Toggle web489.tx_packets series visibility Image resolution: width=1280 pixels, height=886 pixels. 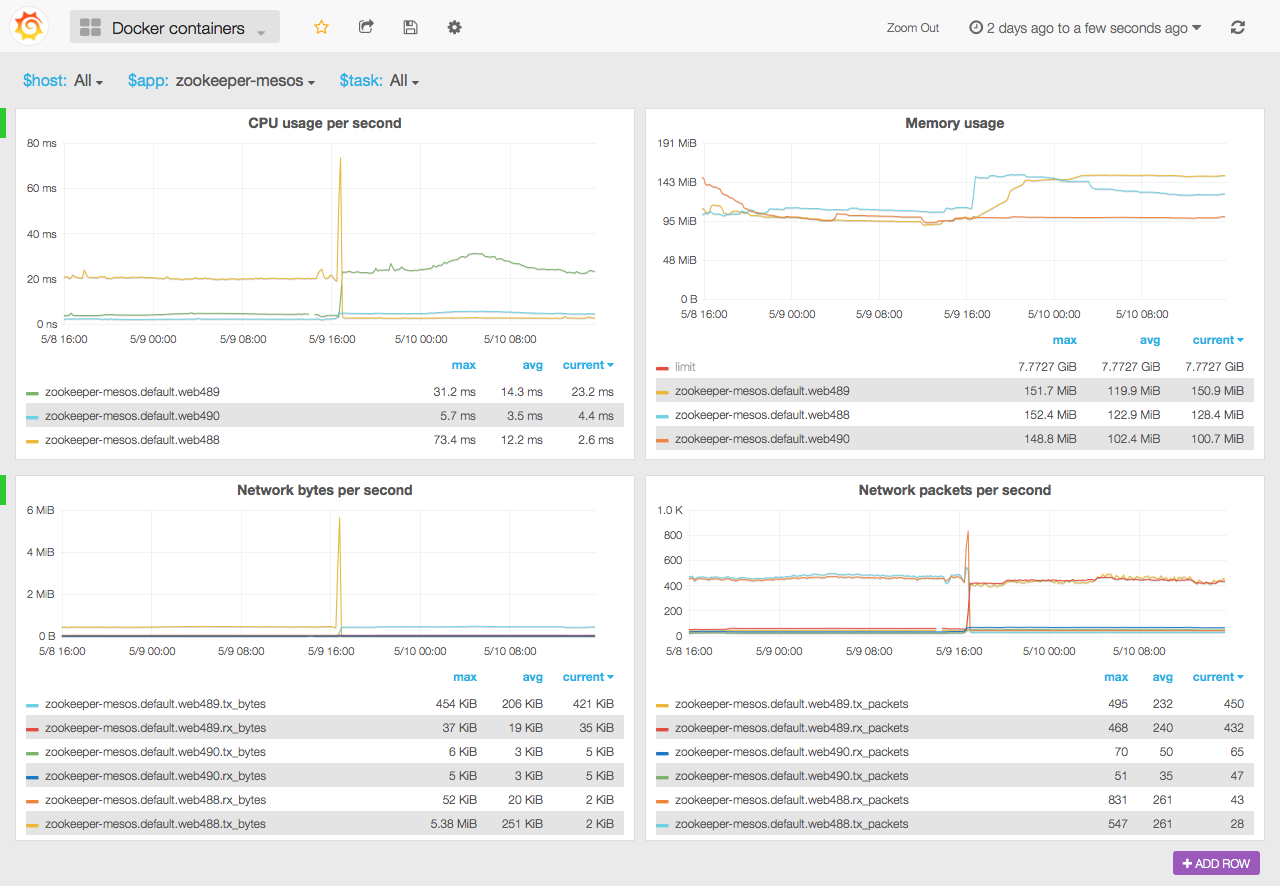[792, 704]
